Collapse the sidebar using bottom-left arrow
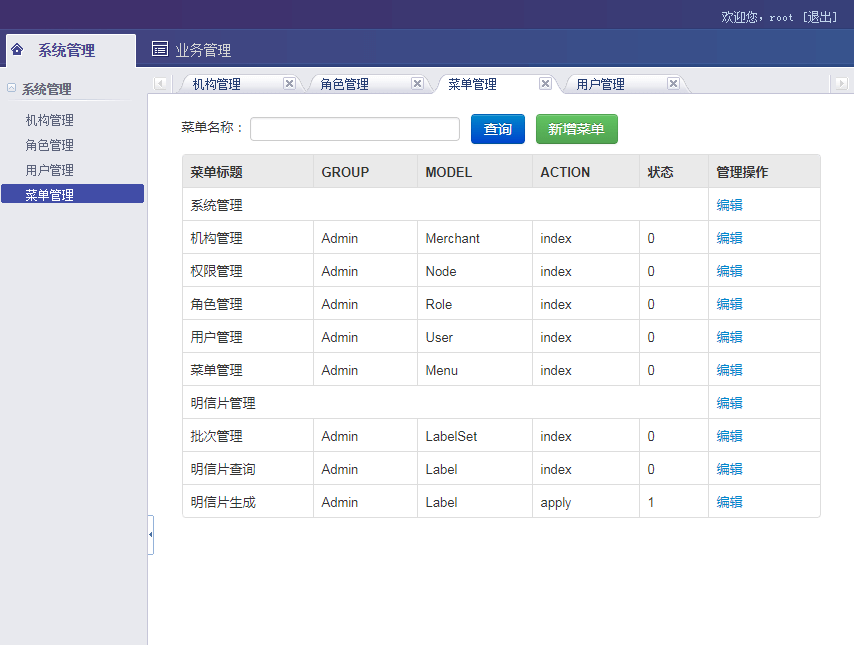854x645 pixels. click(x=151, y=535)
